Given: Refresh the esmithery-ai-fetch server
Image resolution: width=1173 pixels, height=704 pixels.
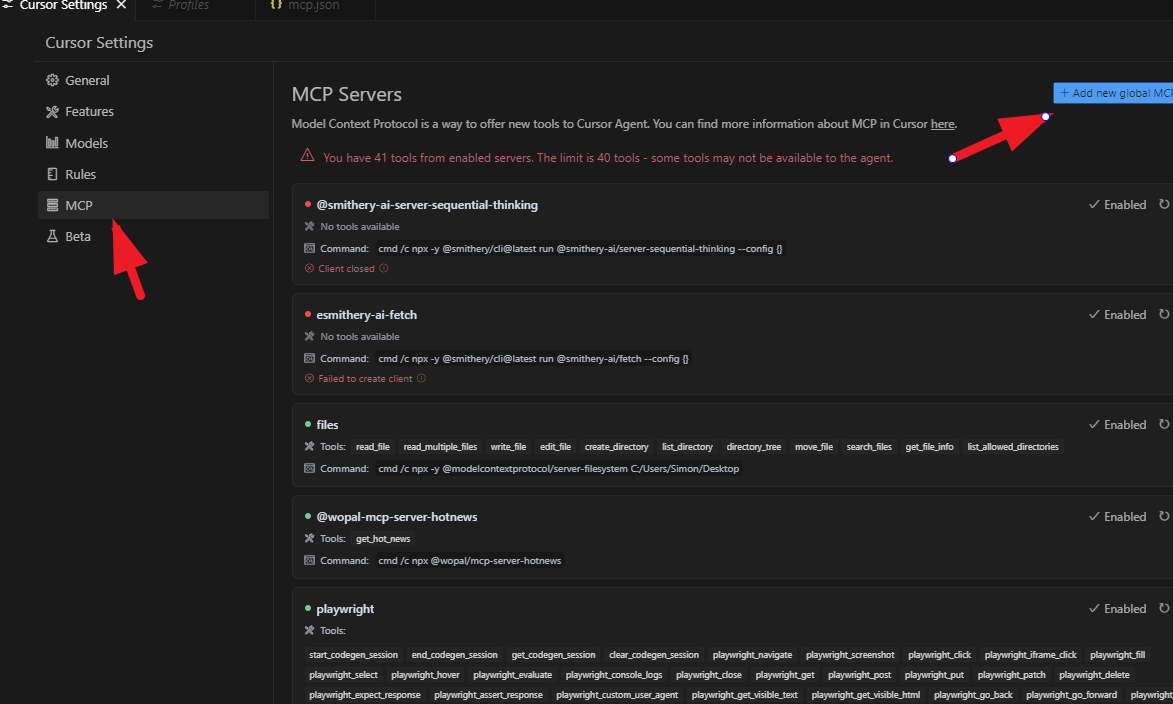Looking at the screenshot, I should [1164, 314].
